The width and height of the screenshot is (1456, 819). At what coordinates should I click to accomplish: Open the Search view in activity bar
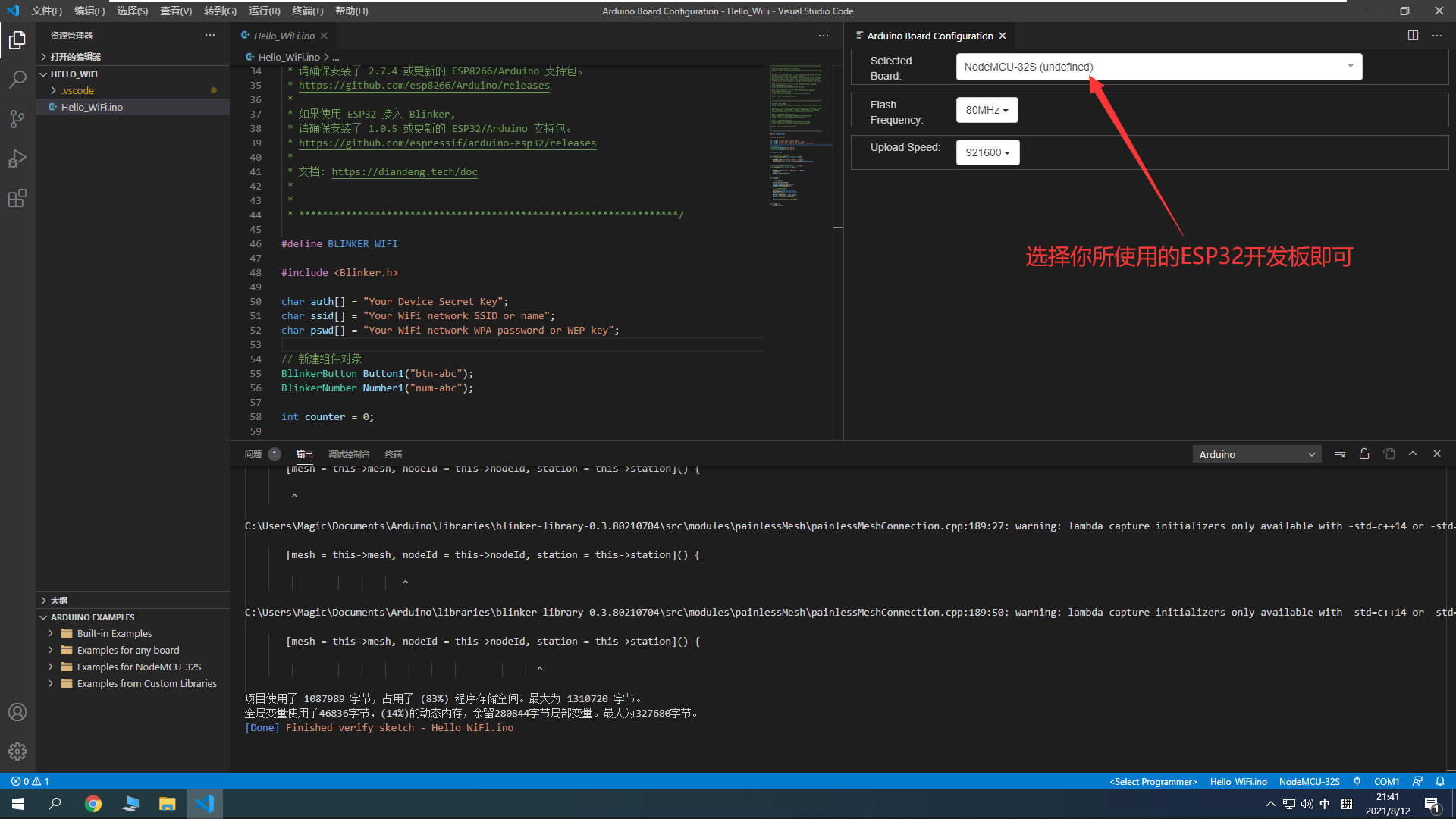click(17, 79)
